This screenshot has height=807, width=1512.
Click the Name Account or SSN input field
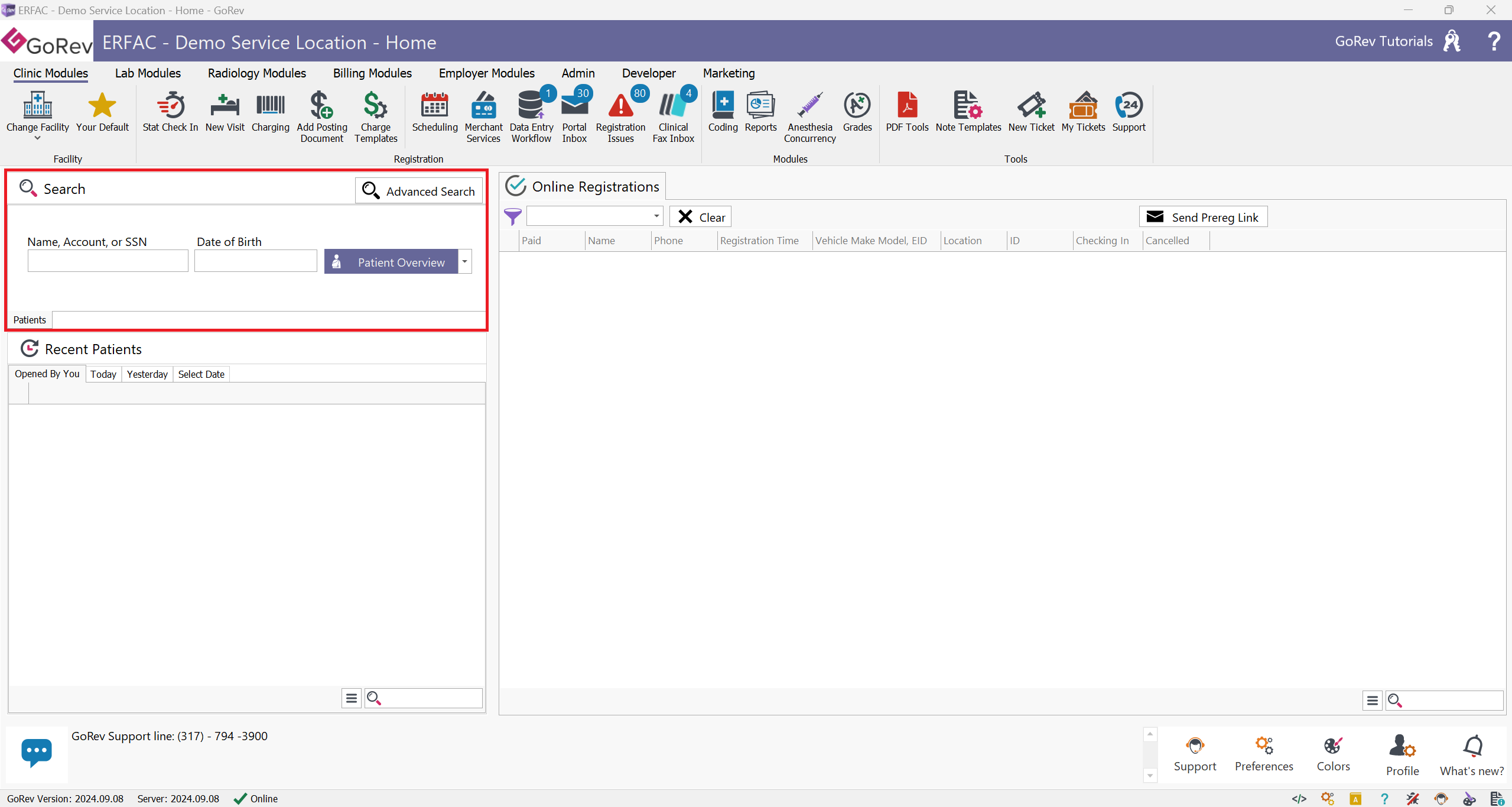click(108, 262)
